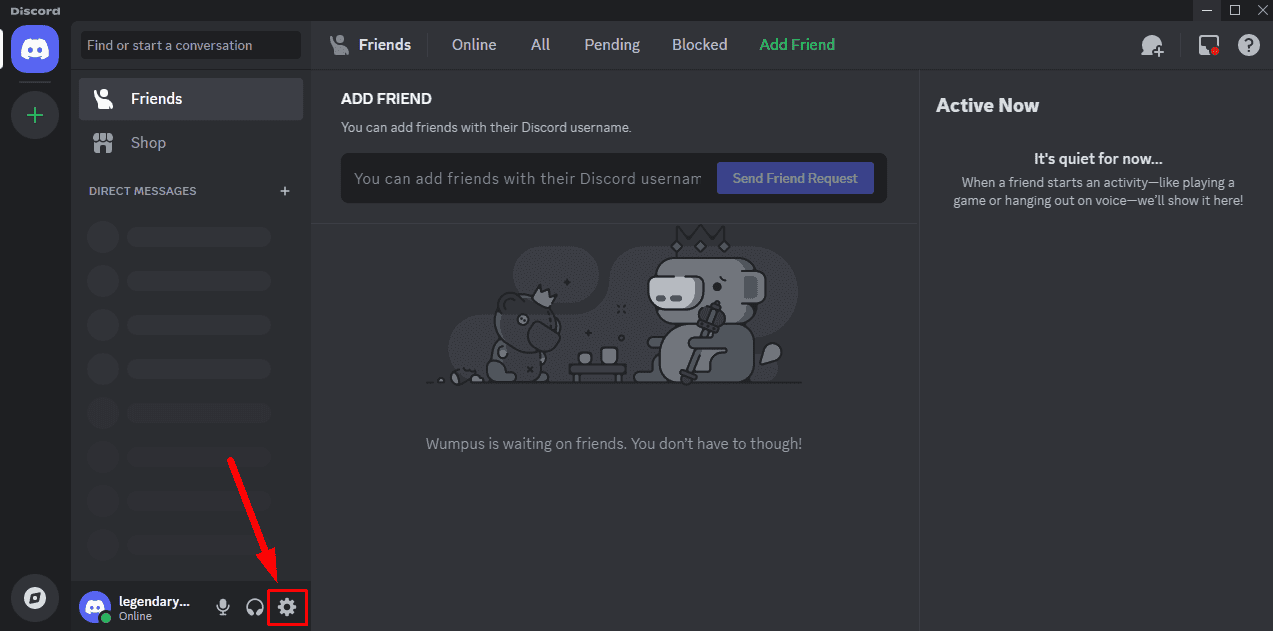This screenshot has height=631, width=1273.
Task: Select the Add Friend tab
Action: tap(797, 45)
